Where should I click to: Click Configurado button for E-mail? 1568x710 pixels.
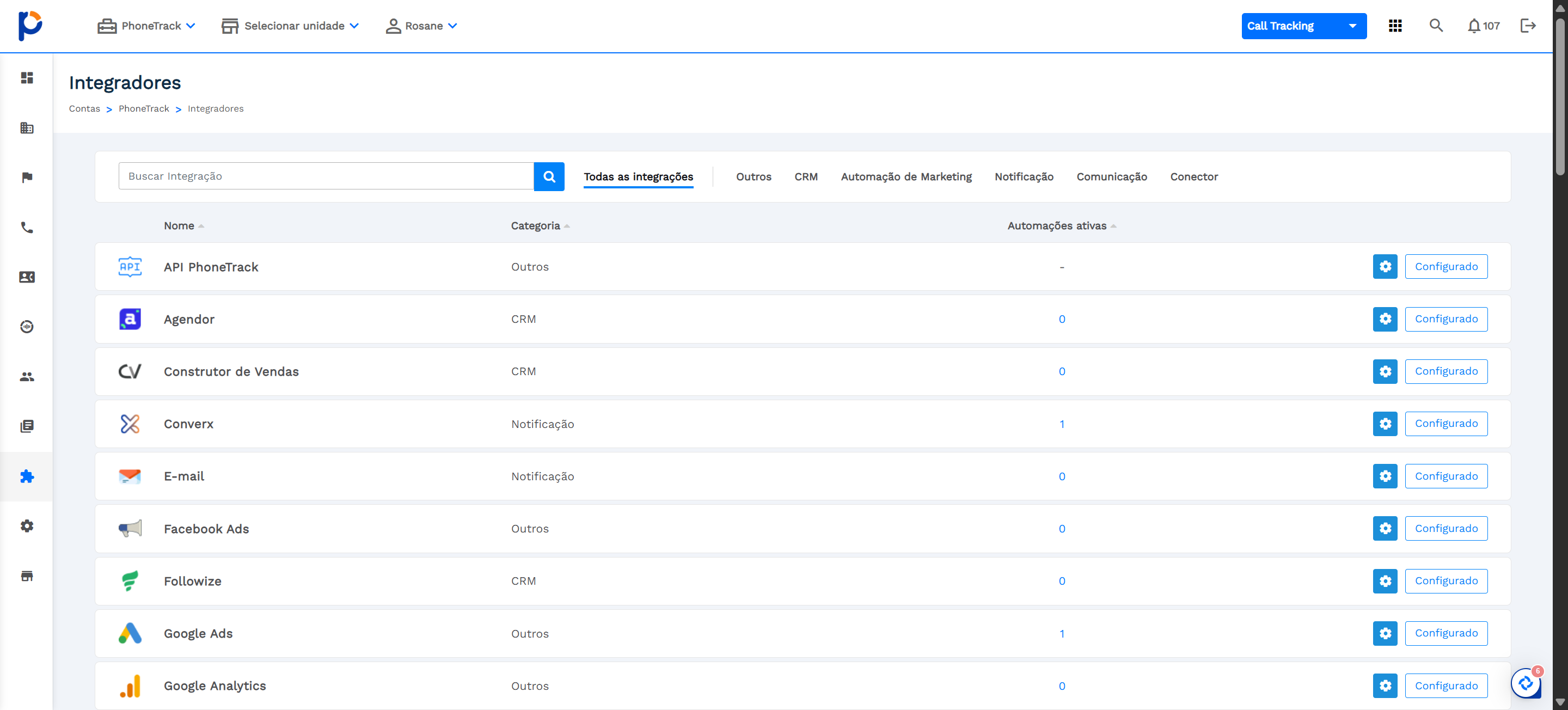coord(1445,476)
